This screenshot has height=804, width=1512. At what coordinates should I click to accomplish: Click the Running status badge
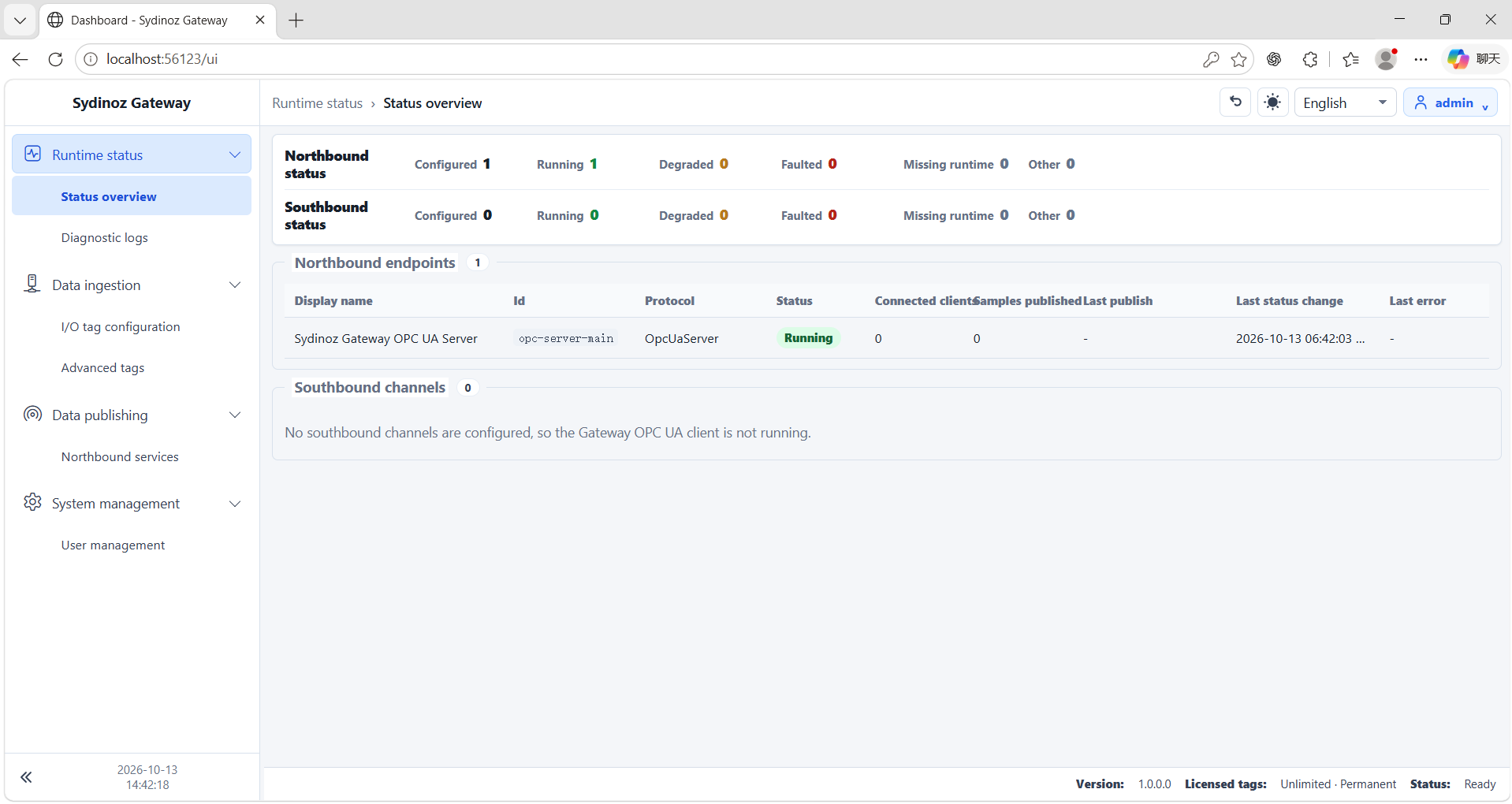click(808, 337)
